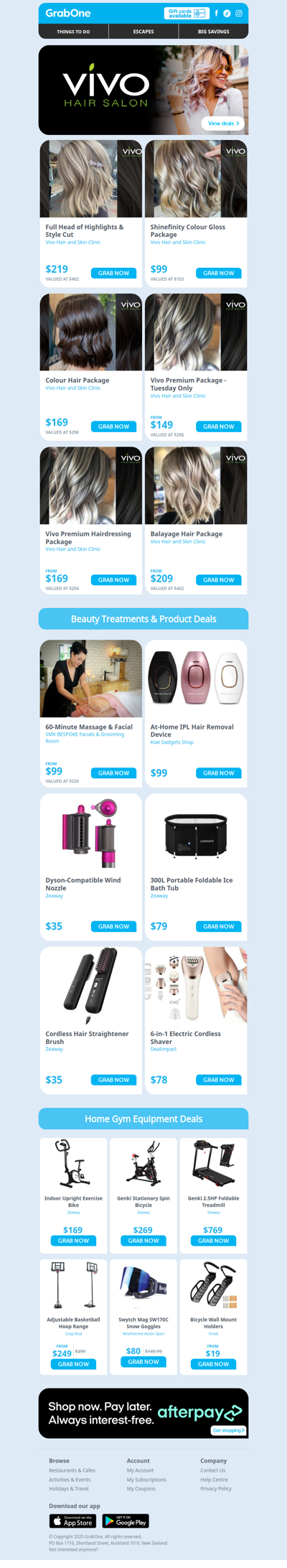287x1568 pixels.
Task: Click the Gift cards available badge
Action: click(x=186, y=13)
